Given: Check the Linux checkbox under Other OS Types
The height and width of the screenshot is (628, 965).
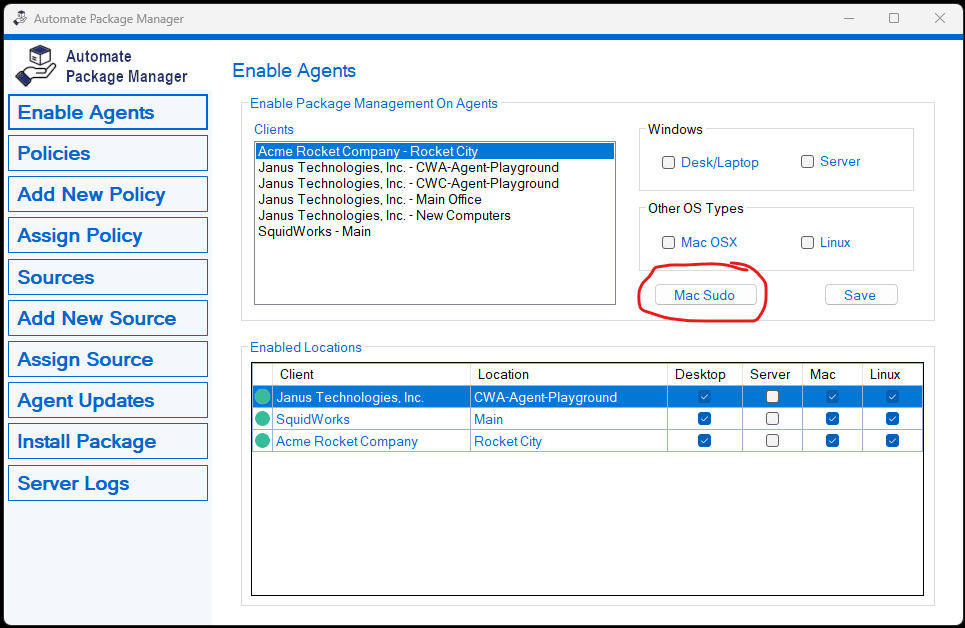Looking at the screenshot, I should tap(807, 242).
